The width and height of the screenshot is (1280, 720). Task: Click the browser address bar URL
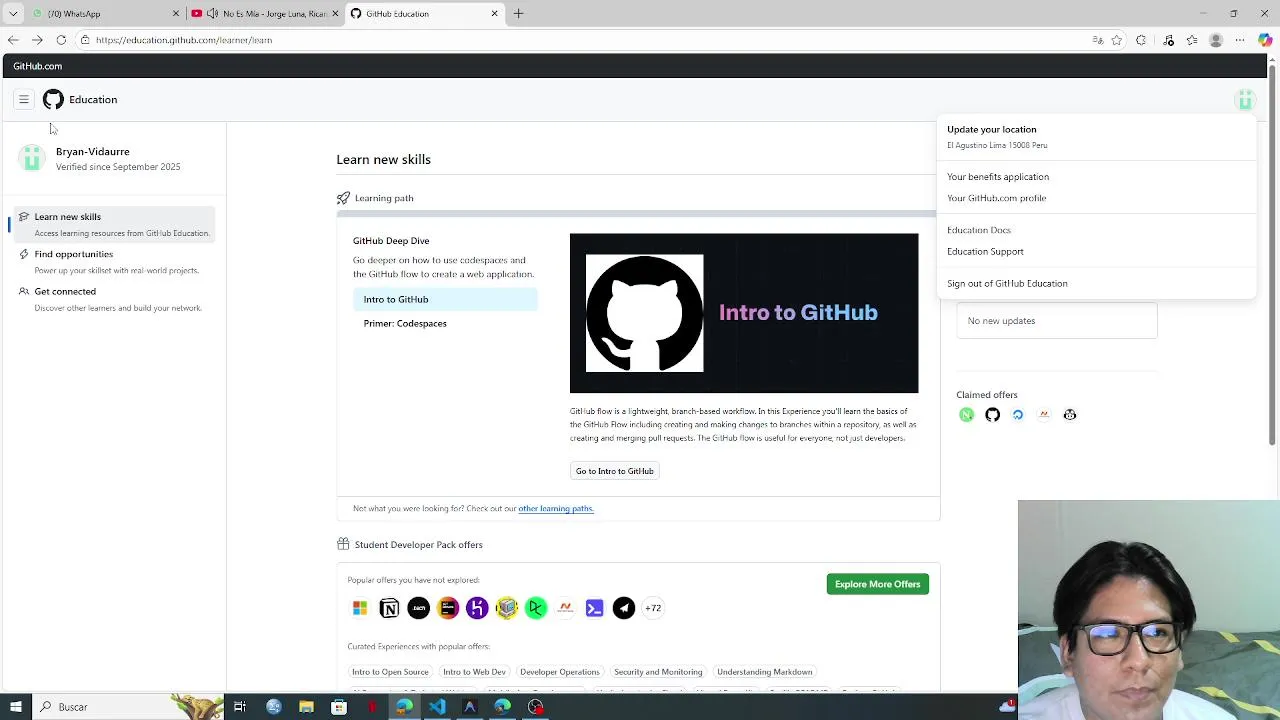point(184,40)
